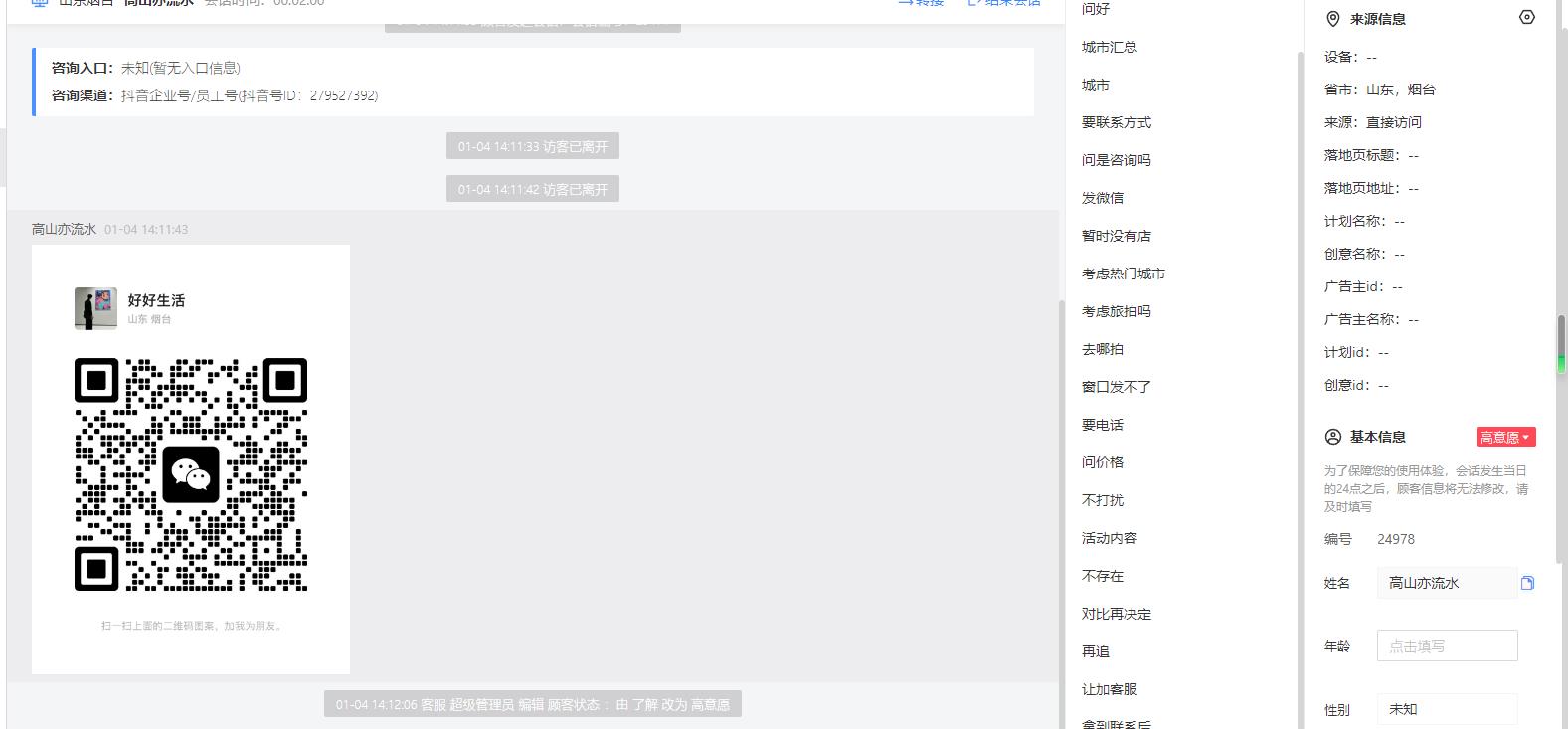
Task: Choose quick reply 对比再决定
Action: point(1117,614)
